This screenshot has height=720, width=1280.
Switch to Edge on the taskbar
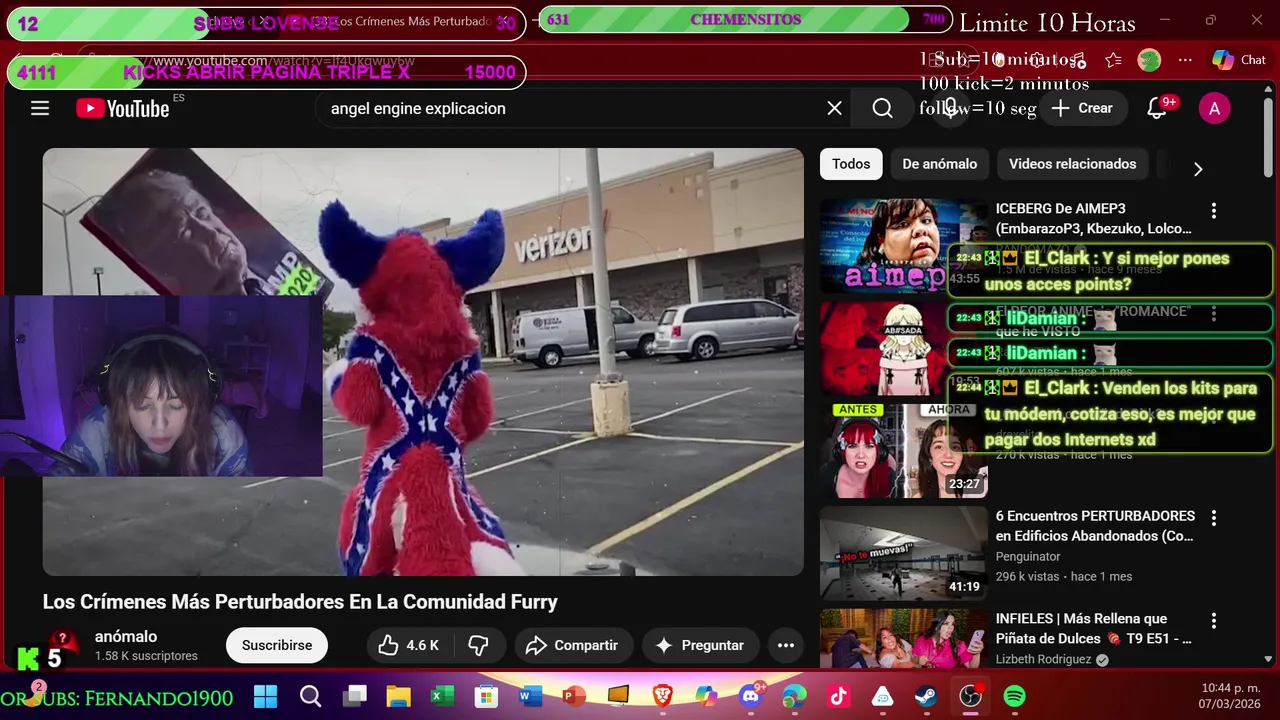tap(795, 696)
